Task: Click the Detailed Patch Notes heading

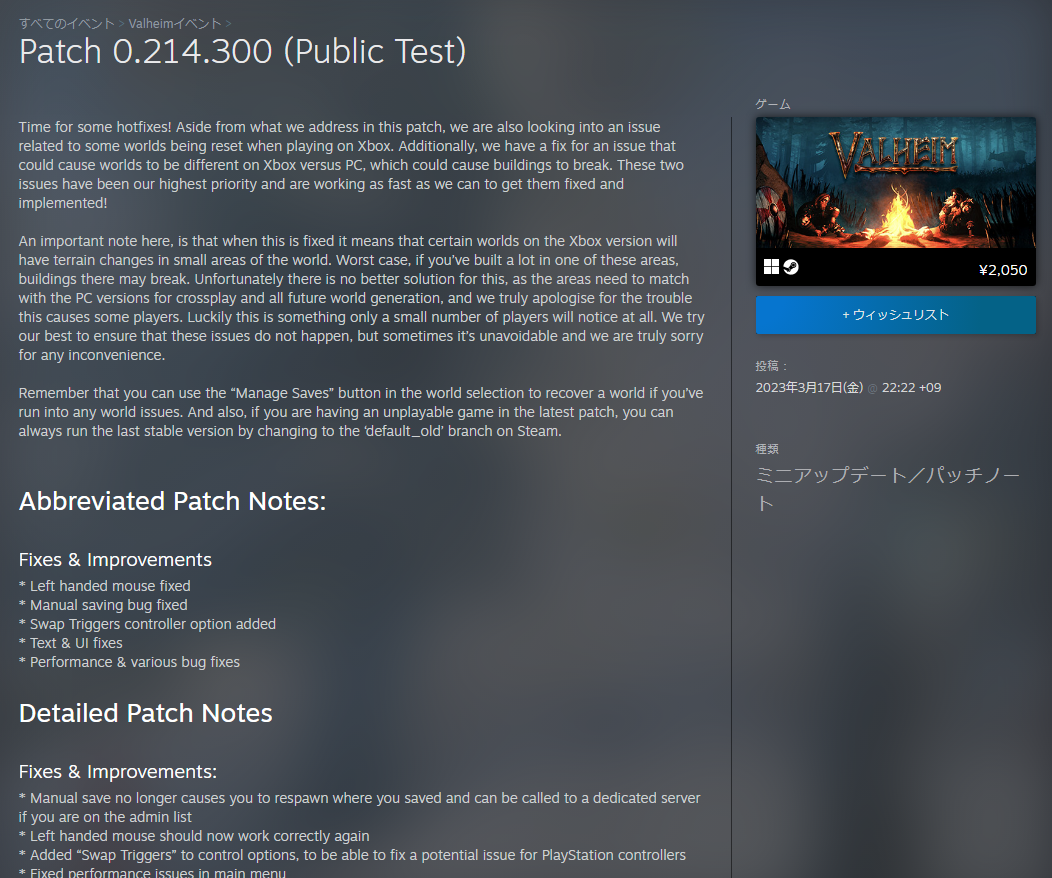Action: [146, 713]
